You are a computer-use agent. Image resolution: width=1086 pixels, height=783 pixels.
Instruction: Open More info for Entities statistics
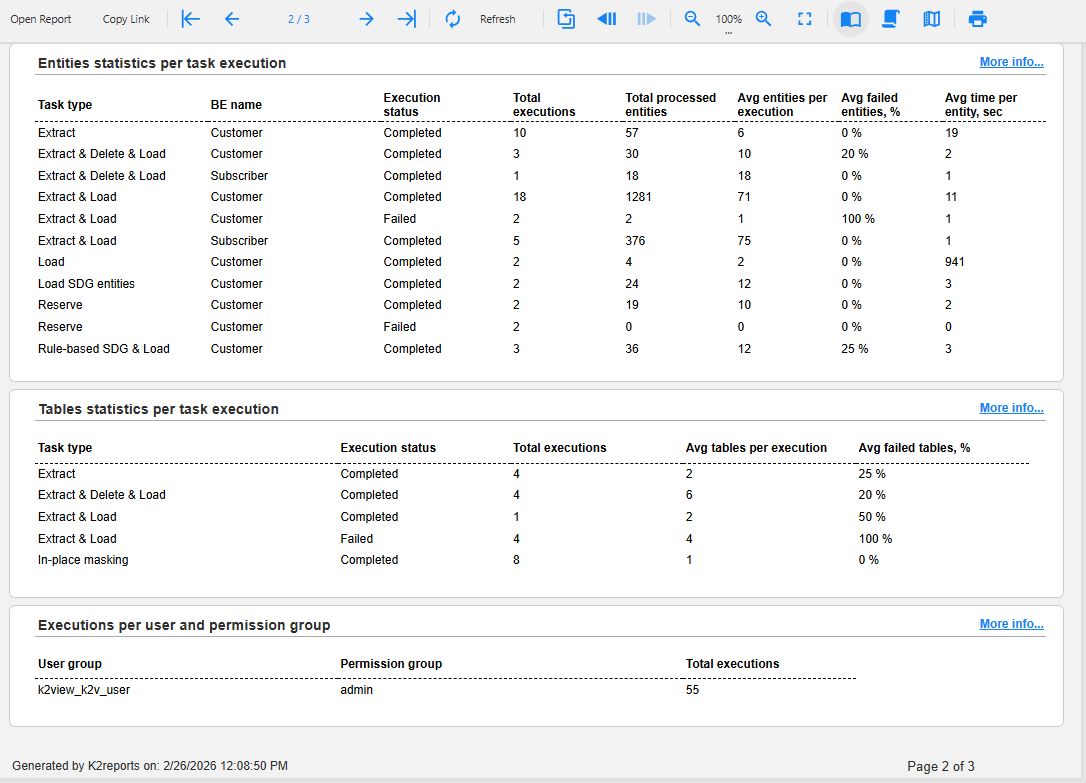1011,62
